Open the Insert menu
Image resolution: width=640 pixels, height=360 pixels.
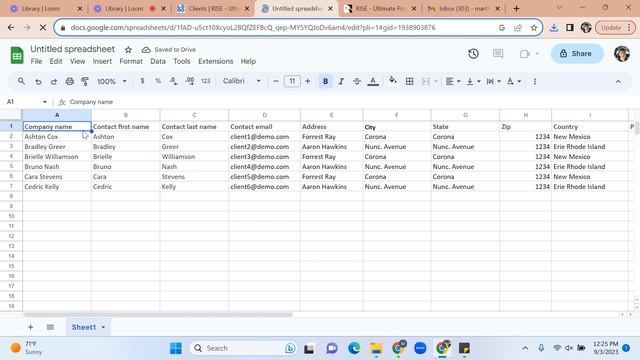tap(102, 61)
